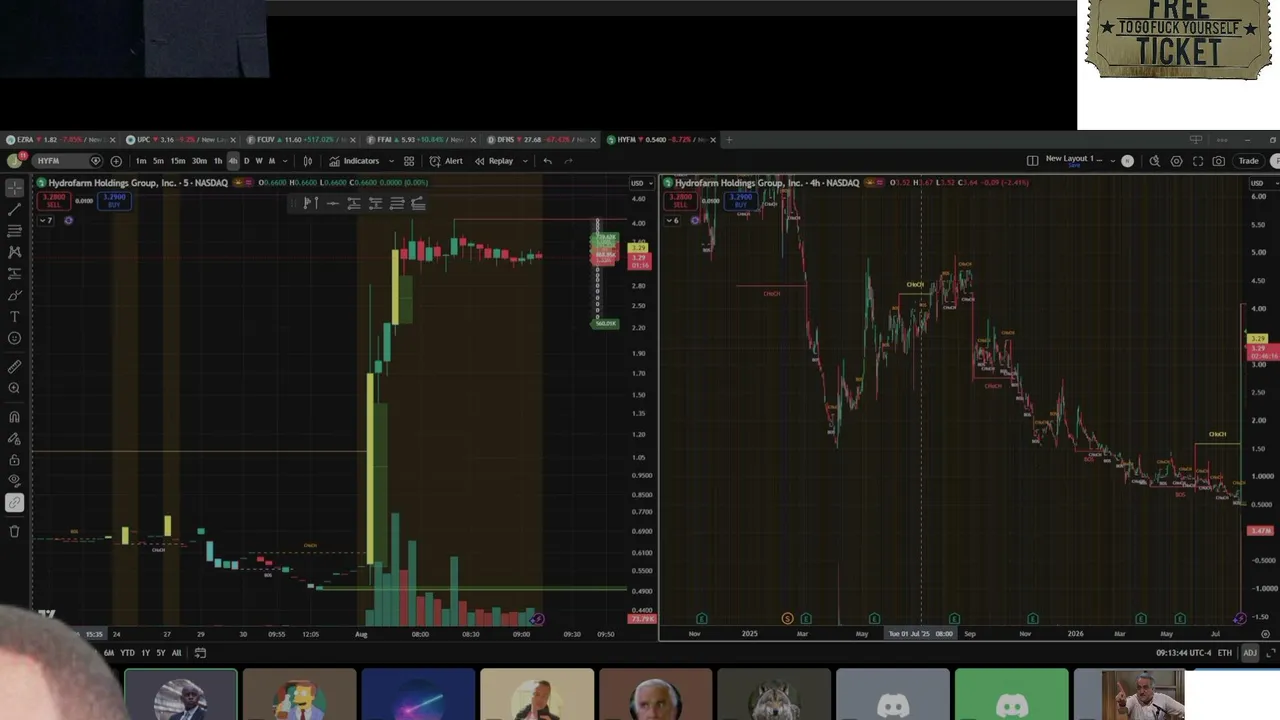This screenshot has height=720, width=1280.
Task: Click the Trade button
Action: click(x=1249, y=161)
